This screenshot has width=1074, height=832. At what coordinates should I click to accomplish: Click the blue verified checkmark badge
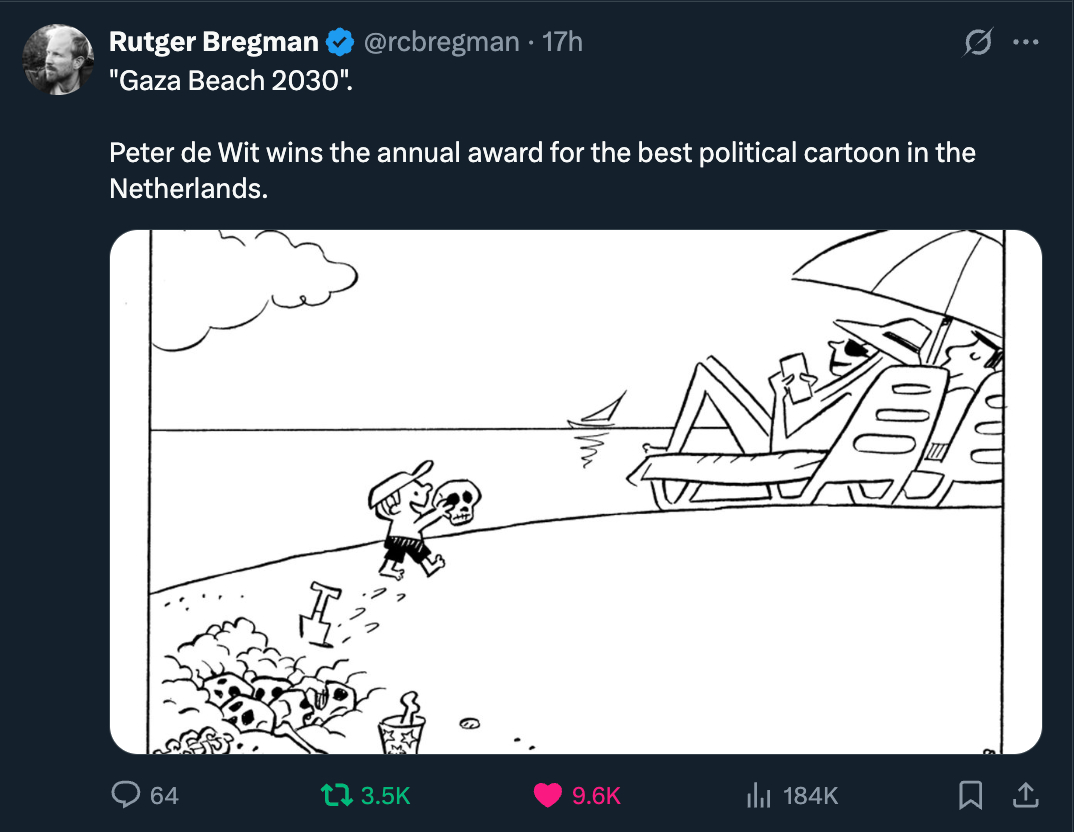tap(340, 42)
